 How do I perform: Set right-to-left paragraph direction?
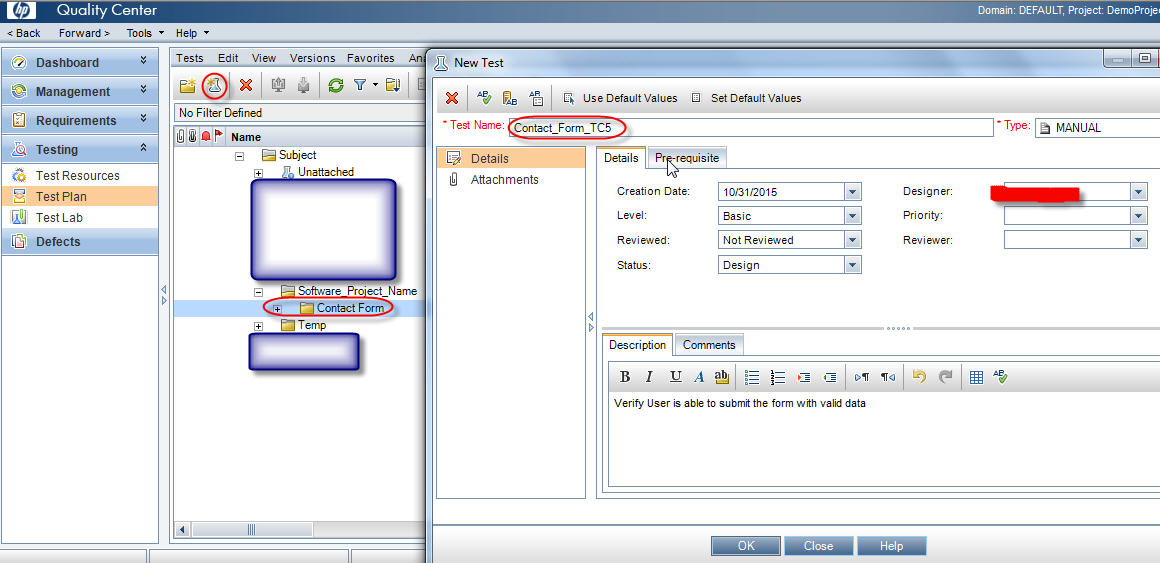888,377
